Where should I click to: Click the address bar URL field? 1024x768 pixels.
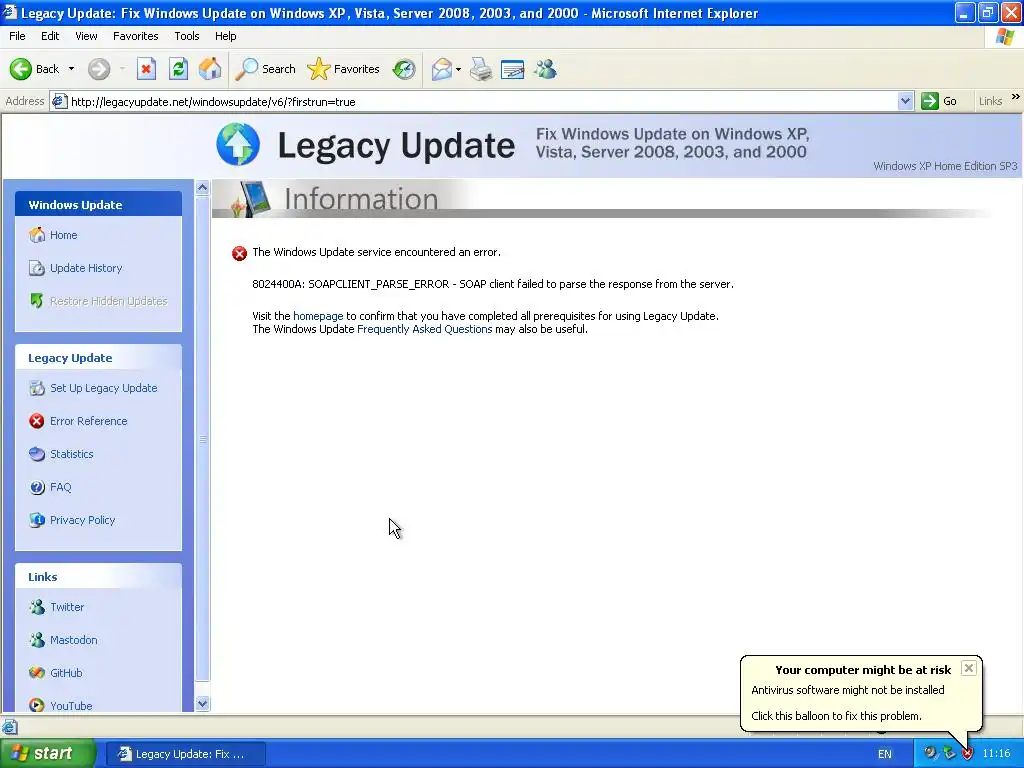tap(480, 101)
